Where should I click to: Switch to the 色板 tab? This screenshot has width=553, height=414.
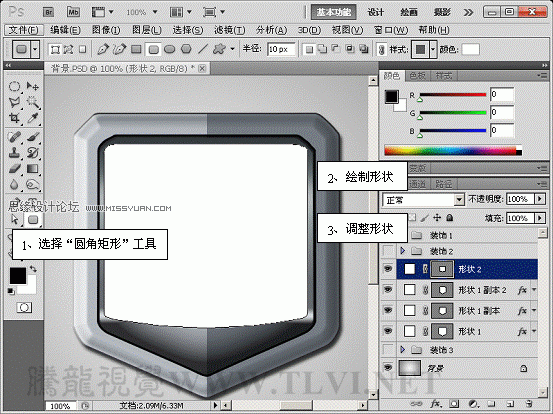click(x=418, y=75)
